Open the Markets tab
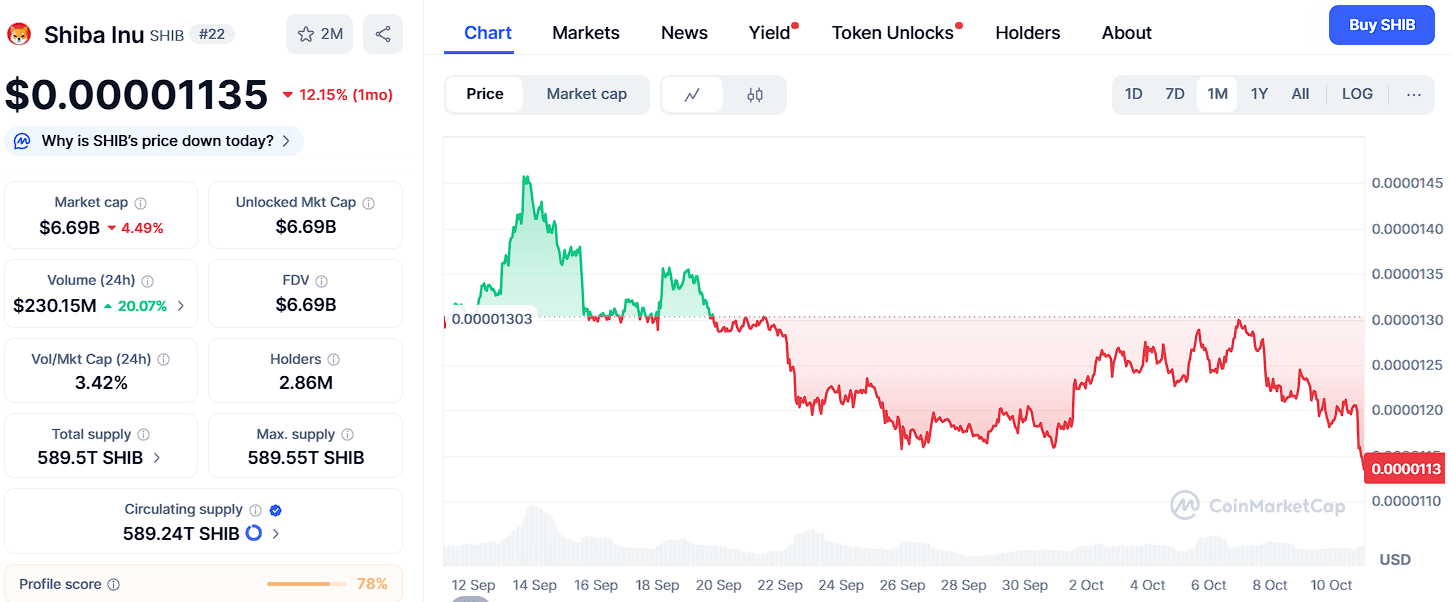1451x602 pixels. (x=586, y=33)
